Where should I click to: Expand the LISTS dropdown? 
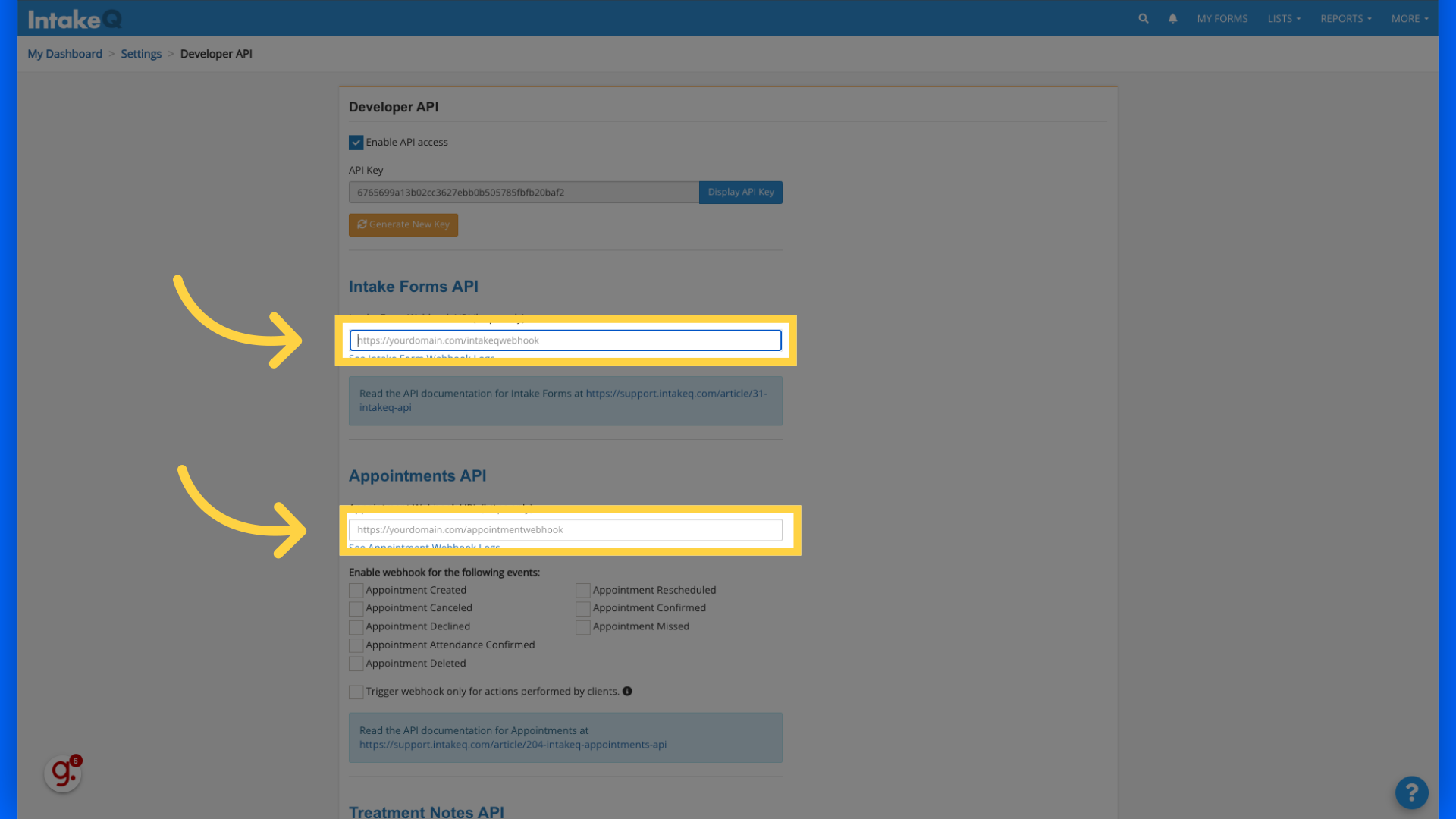pyautogui.click(x=1283, y=18)
